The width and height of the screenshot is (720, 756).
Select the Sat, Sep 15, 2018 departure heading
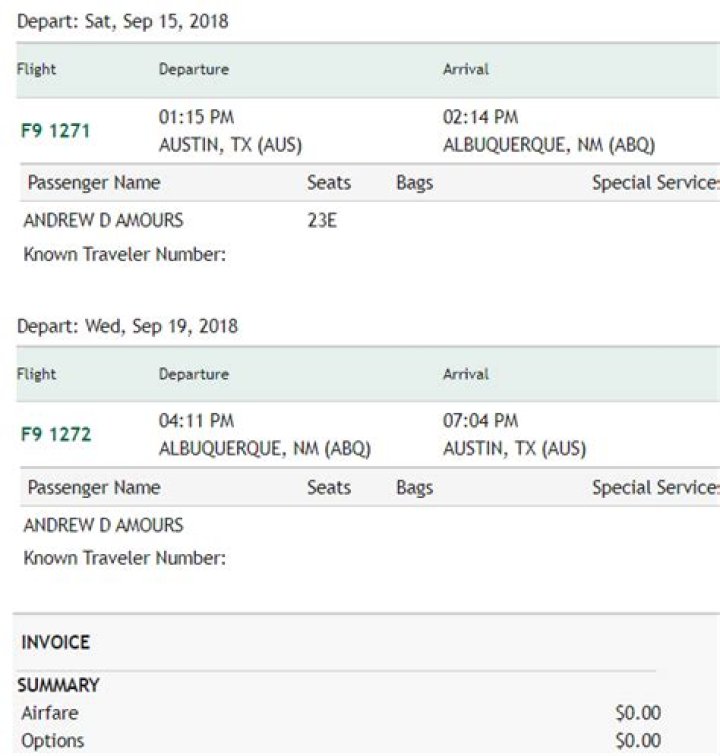(122, 21)
